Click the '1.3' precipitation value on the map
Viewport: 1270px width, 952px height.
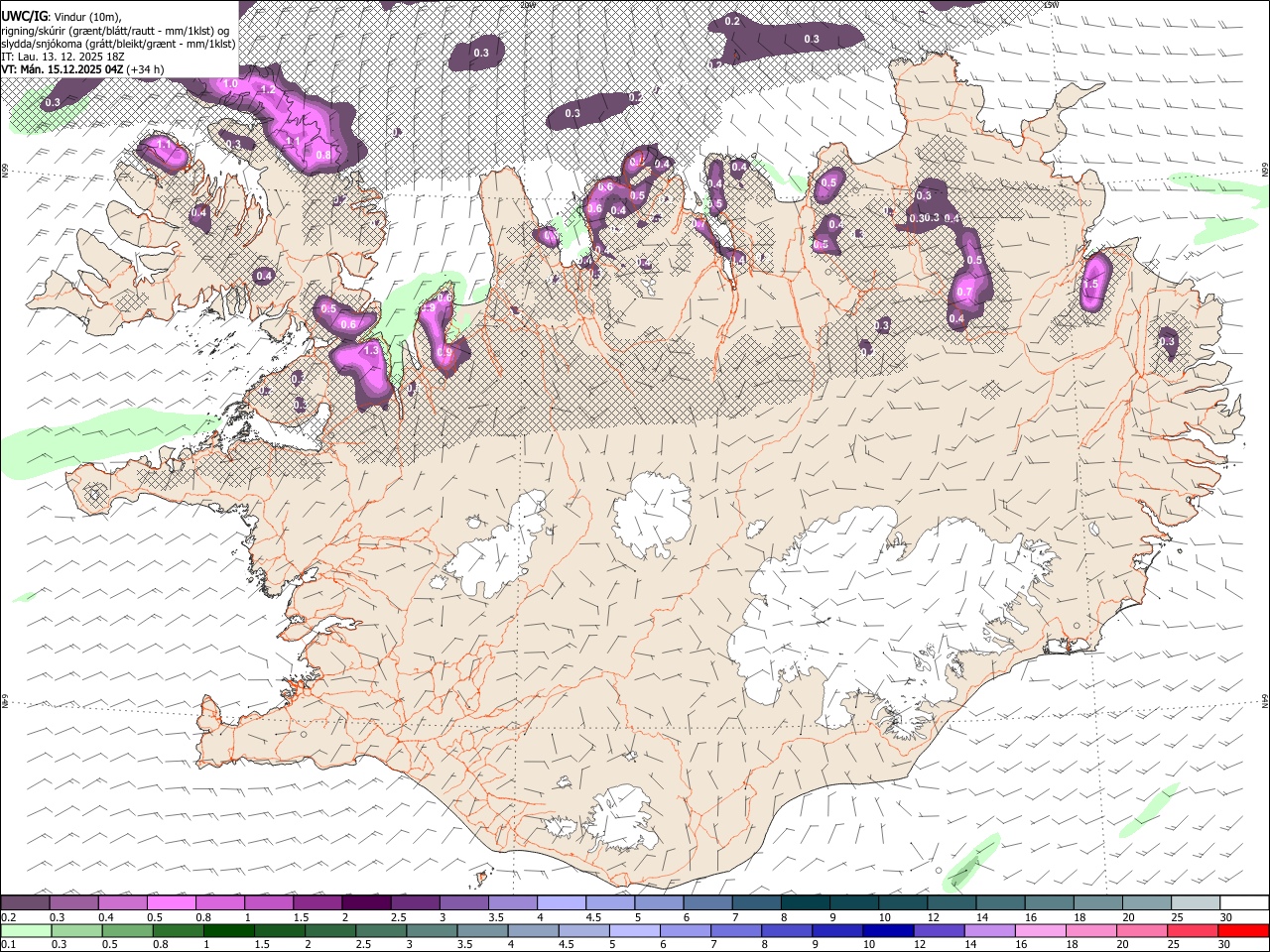[372, 351]
